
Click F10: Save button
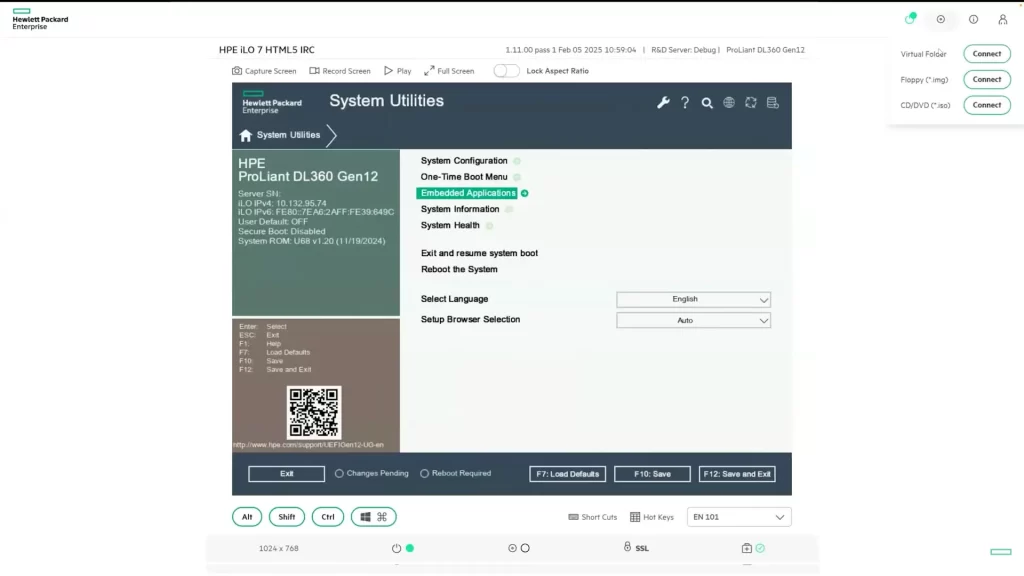[652, 474]
